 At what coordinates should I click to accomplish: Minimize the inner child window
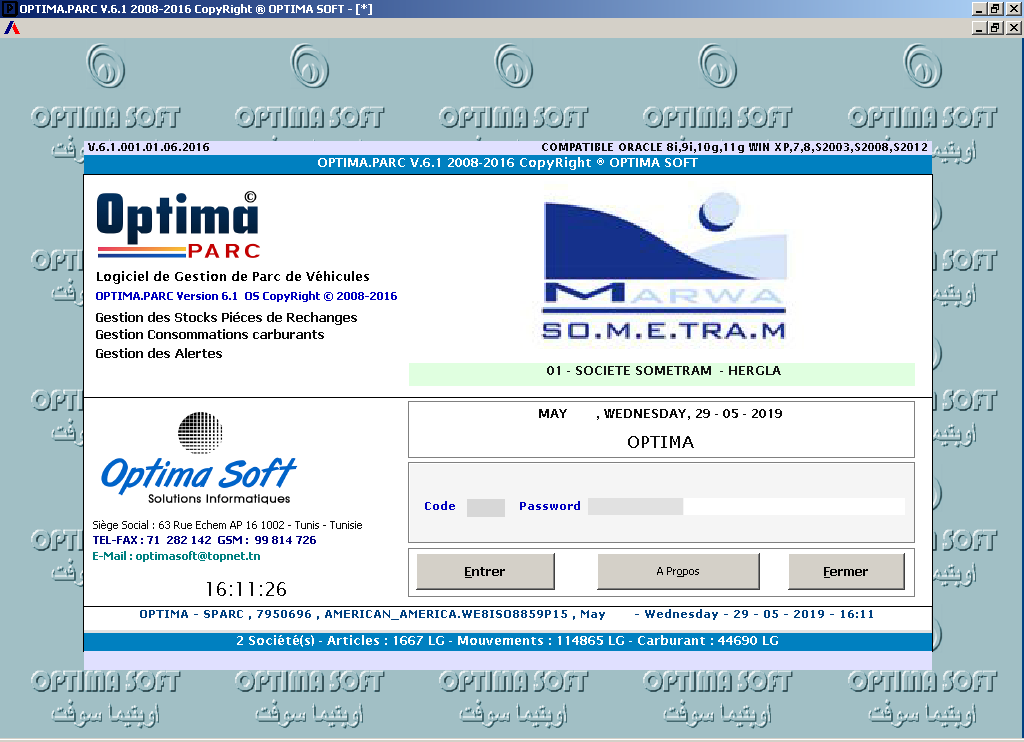tap(978, 27)
